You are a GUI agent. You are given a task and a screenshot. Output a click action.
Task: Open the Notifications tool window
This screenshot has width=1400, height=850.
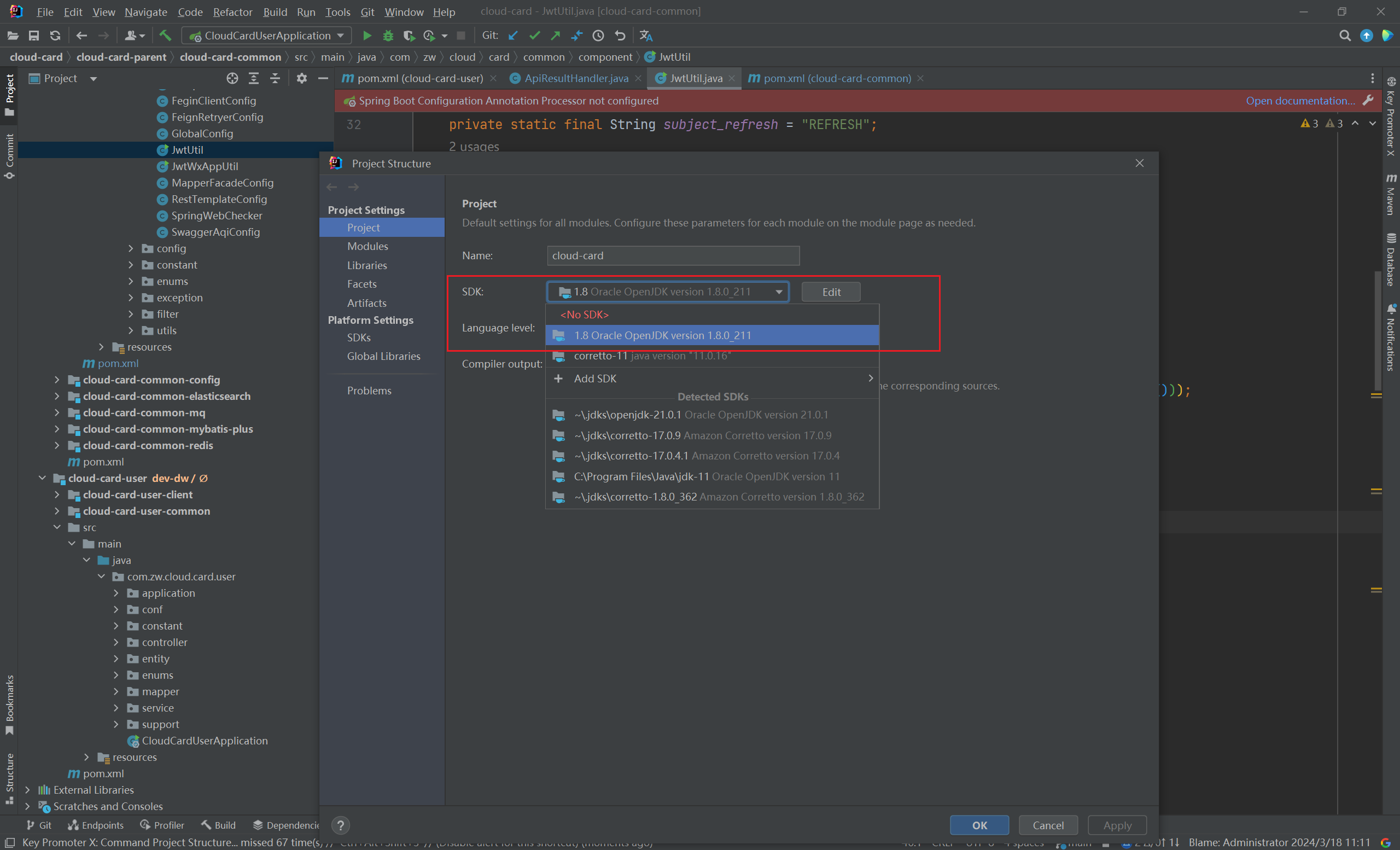pyautogui.click(x=1391, y=337)
